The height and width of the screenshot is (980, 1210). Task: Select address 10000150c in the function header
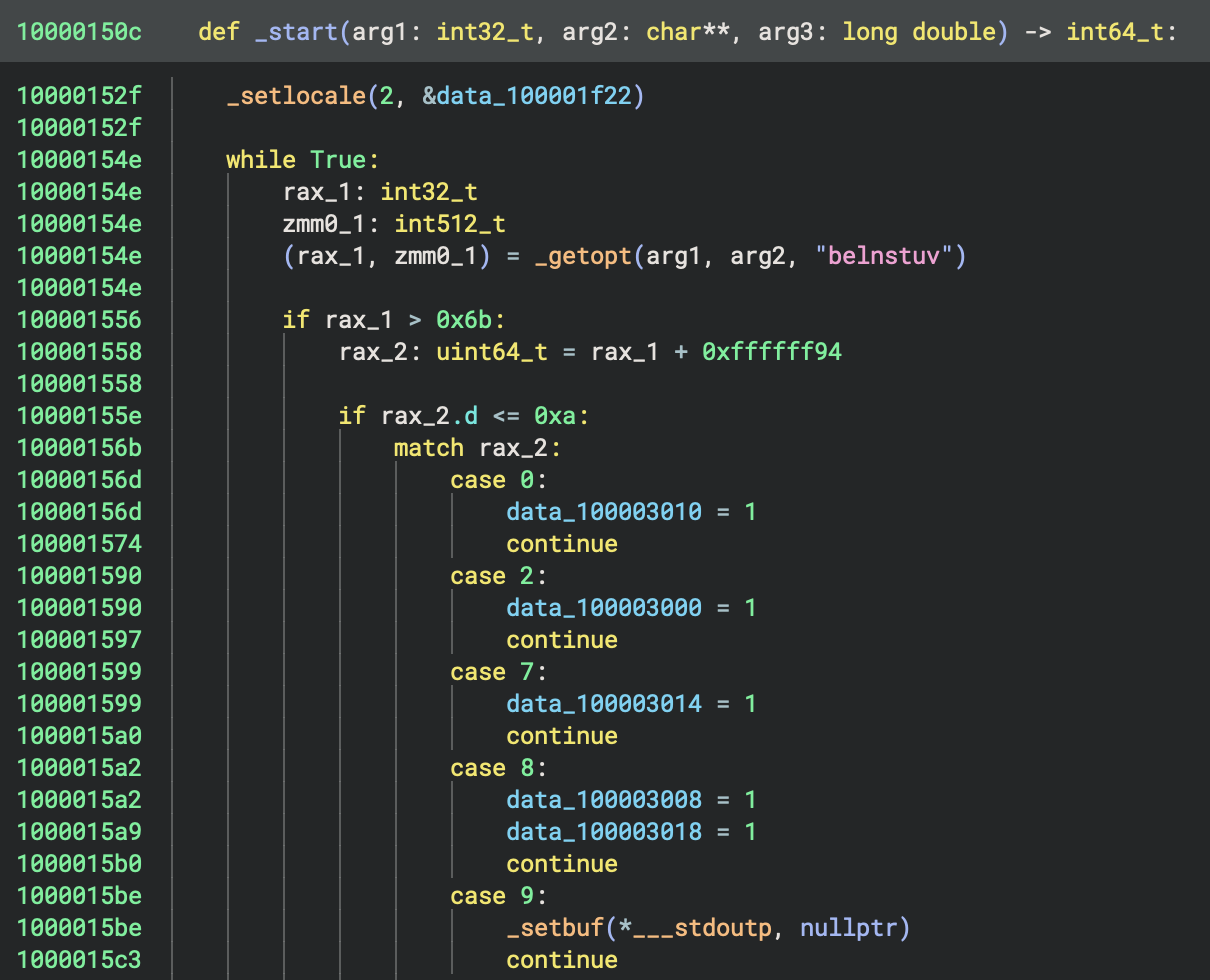(x=79, y=31)
